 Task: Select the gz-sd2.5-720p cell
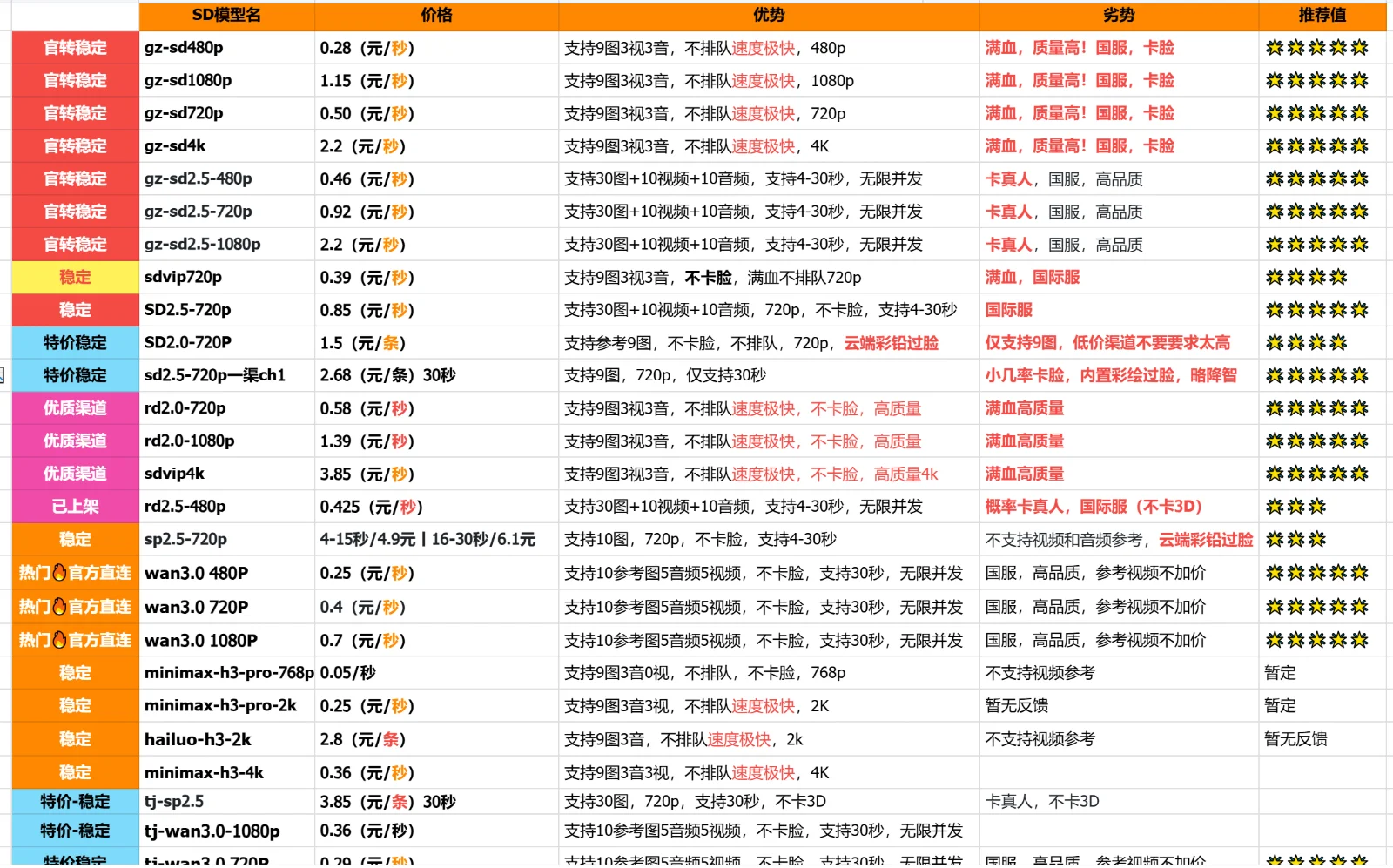pos(226,212)
